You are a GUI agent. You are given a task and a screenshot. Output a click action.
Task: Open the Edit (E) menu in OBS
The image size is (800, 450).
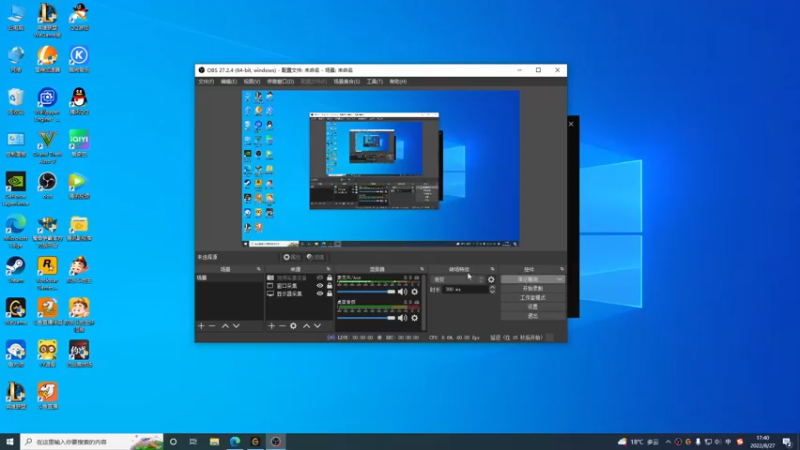(229, 82)
